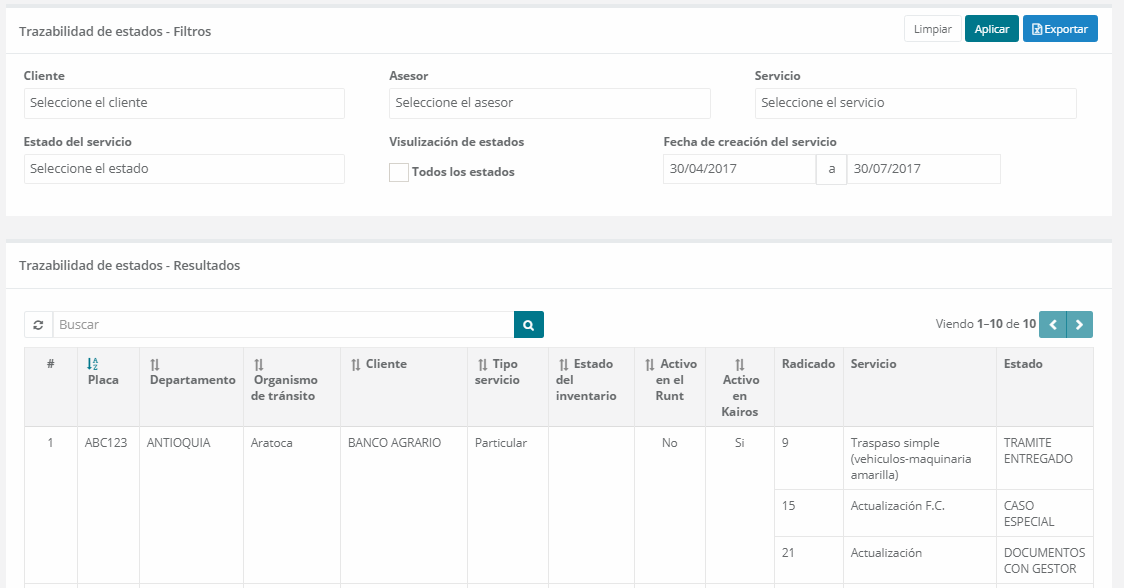Go to next results page arrow
The image size is (1124, 588).
pyautogui.click(x=1079, y=325)
